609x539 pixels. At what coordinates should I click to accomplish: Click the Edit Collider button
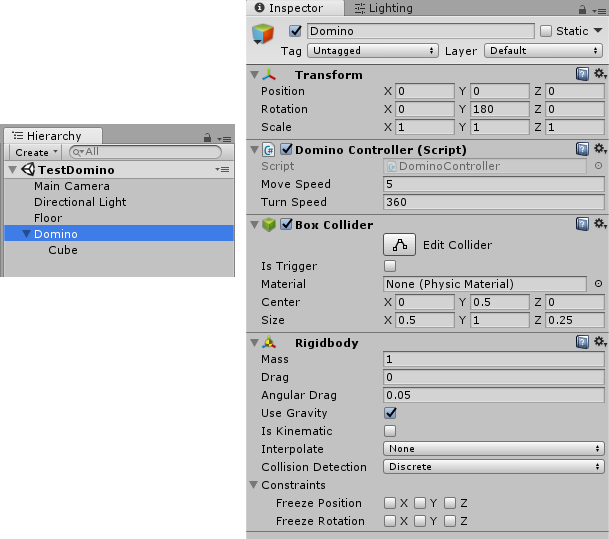[x=399, y=245]
